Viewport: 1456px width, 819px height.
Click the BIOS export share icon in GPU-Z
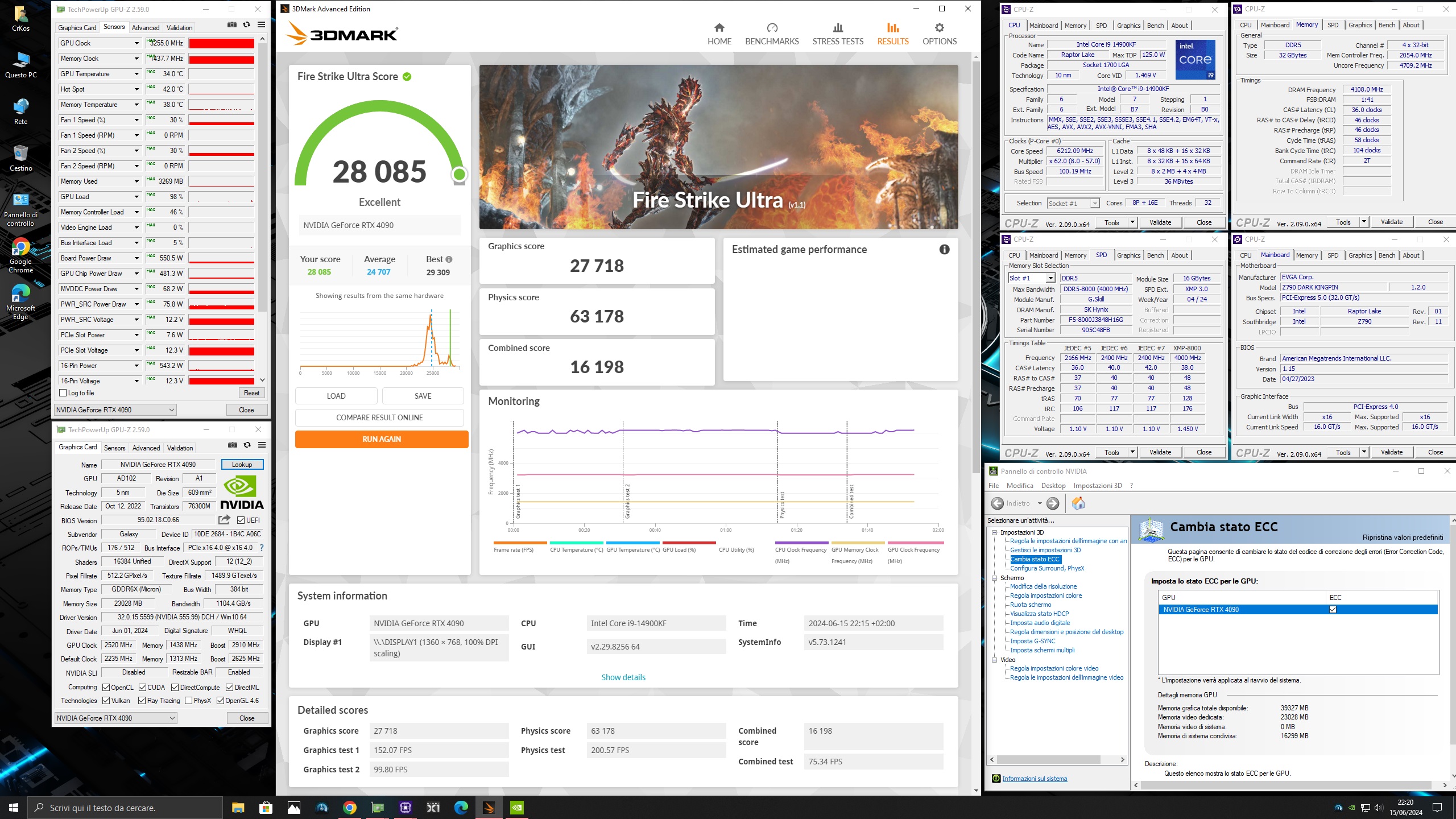click(224, 520)
